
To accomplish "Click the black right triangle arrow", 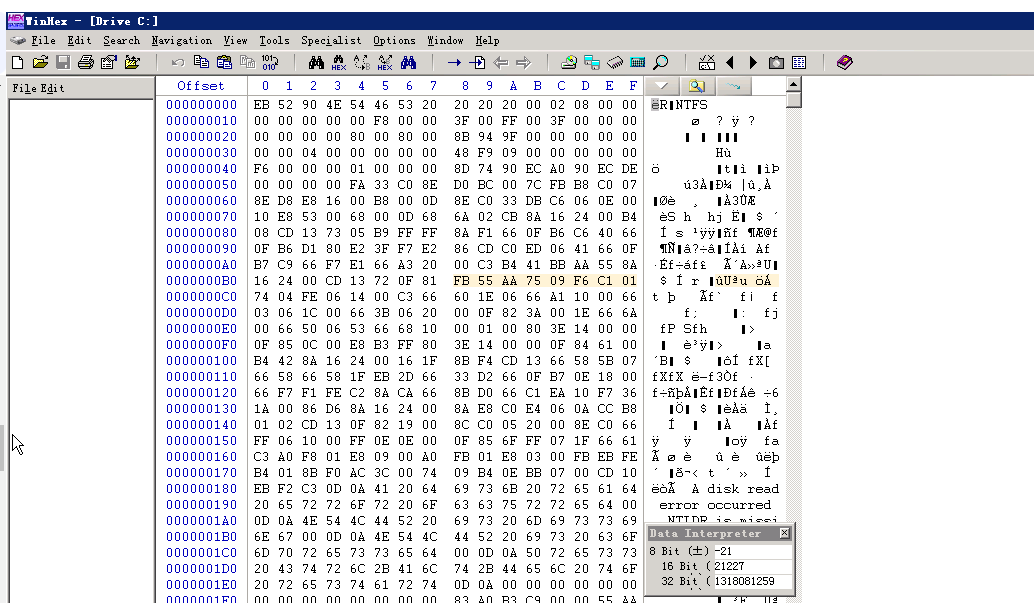I will (753, 63).
